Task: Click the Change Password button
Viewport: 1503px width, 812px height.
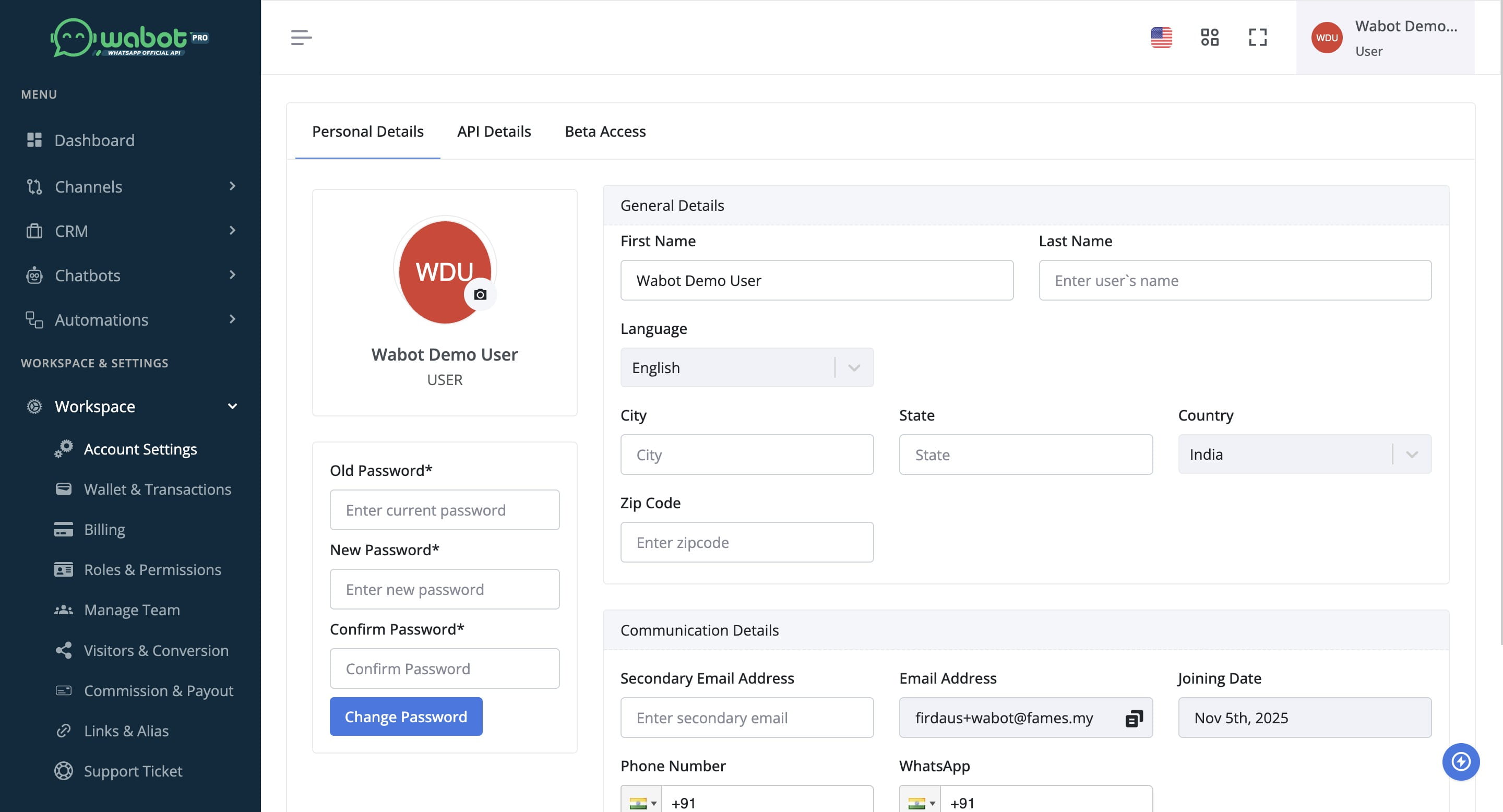Action: click(405, 717)
